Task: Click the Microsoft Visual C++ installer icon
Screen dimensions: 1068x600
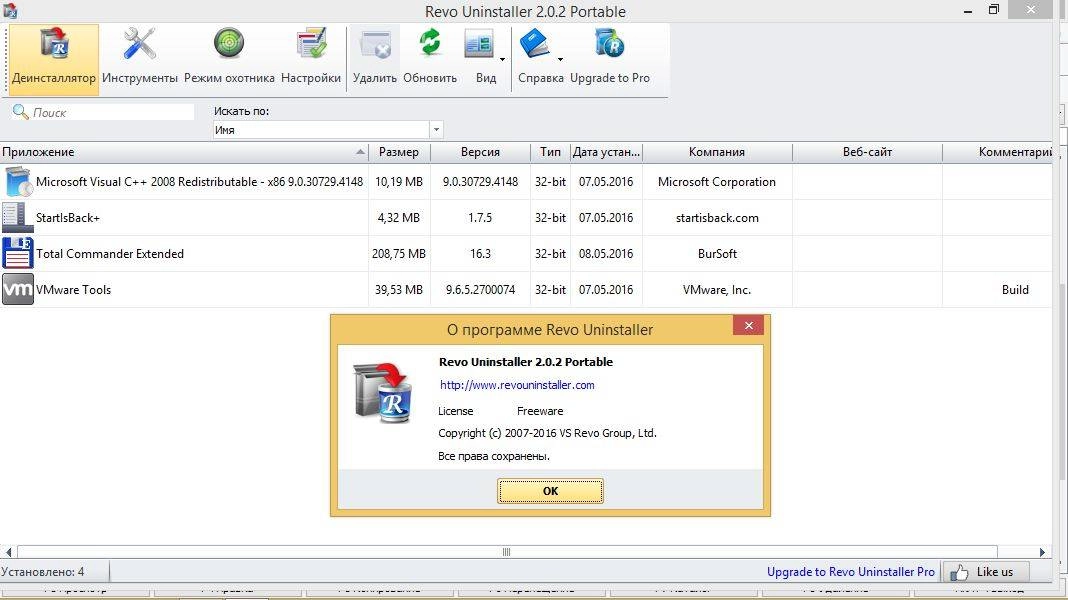Action: [x=18, y=182]
